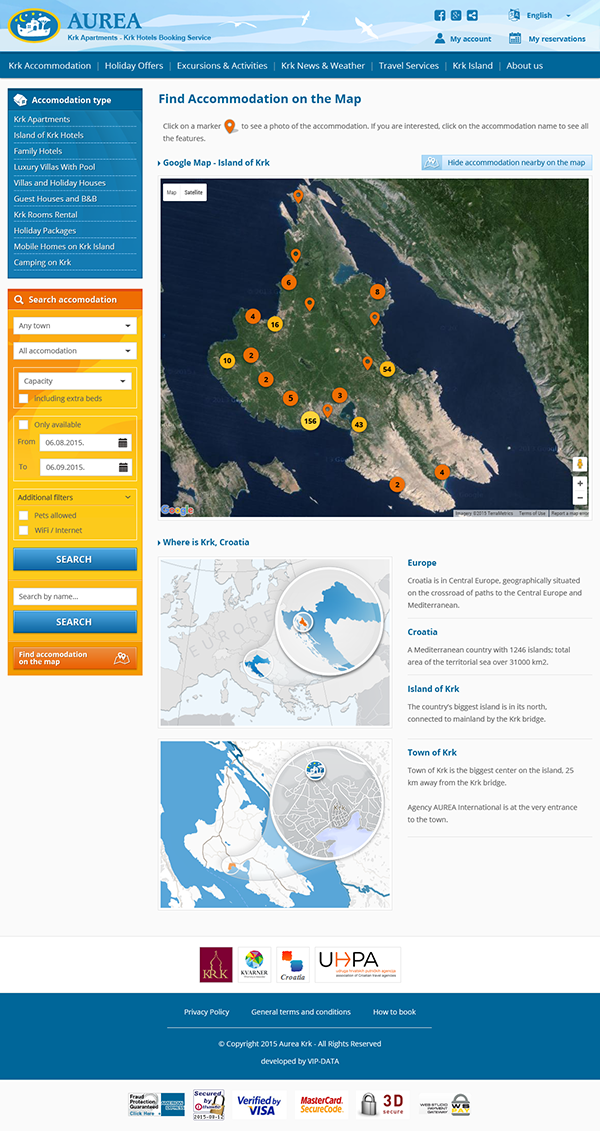Open General terms and conditions link
This screenshot has height=1131, width=600.
[x=301, y=1012]
